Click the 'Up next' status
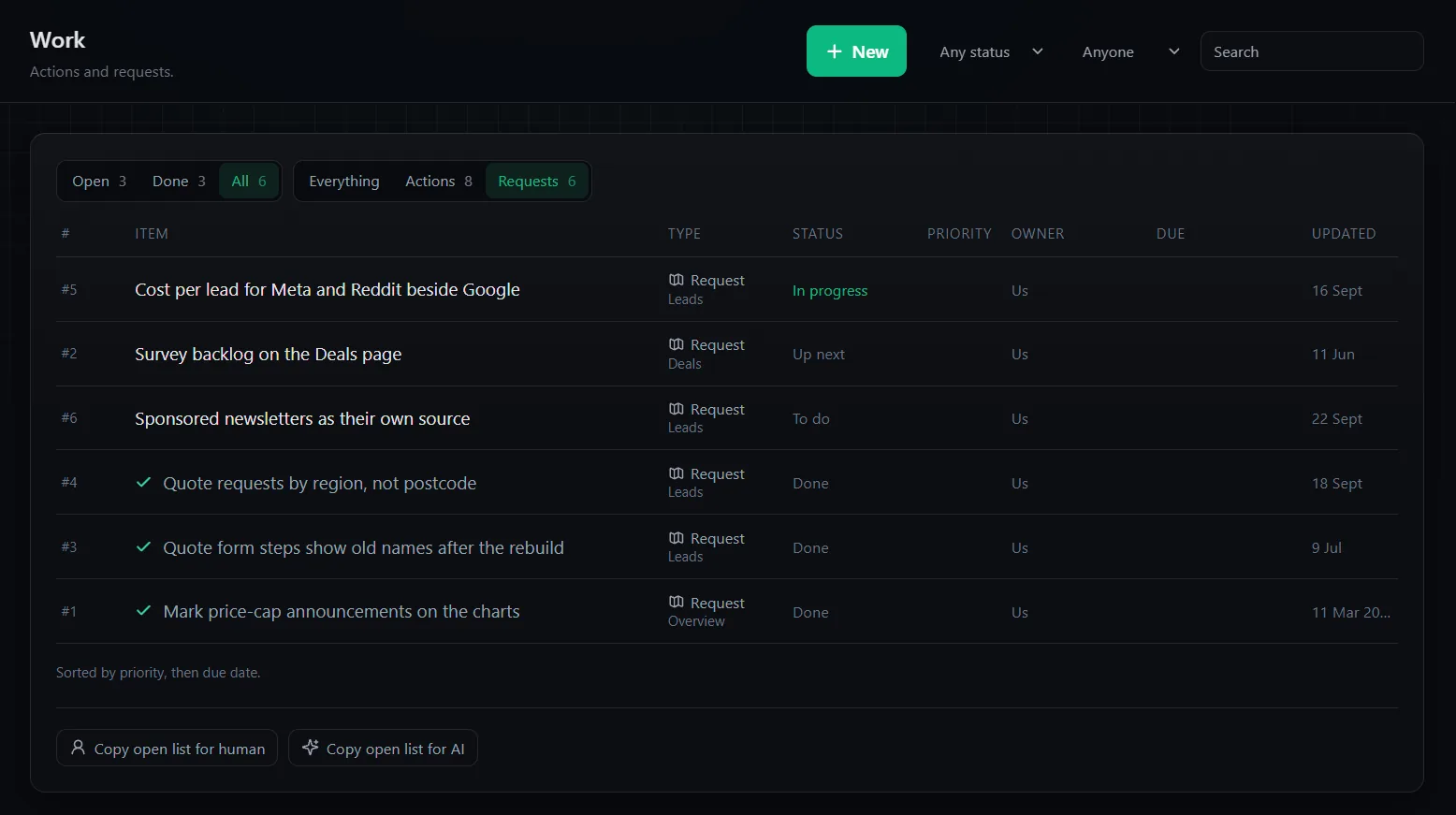This screenshot has height=815, width=1456. coord(819,355)
